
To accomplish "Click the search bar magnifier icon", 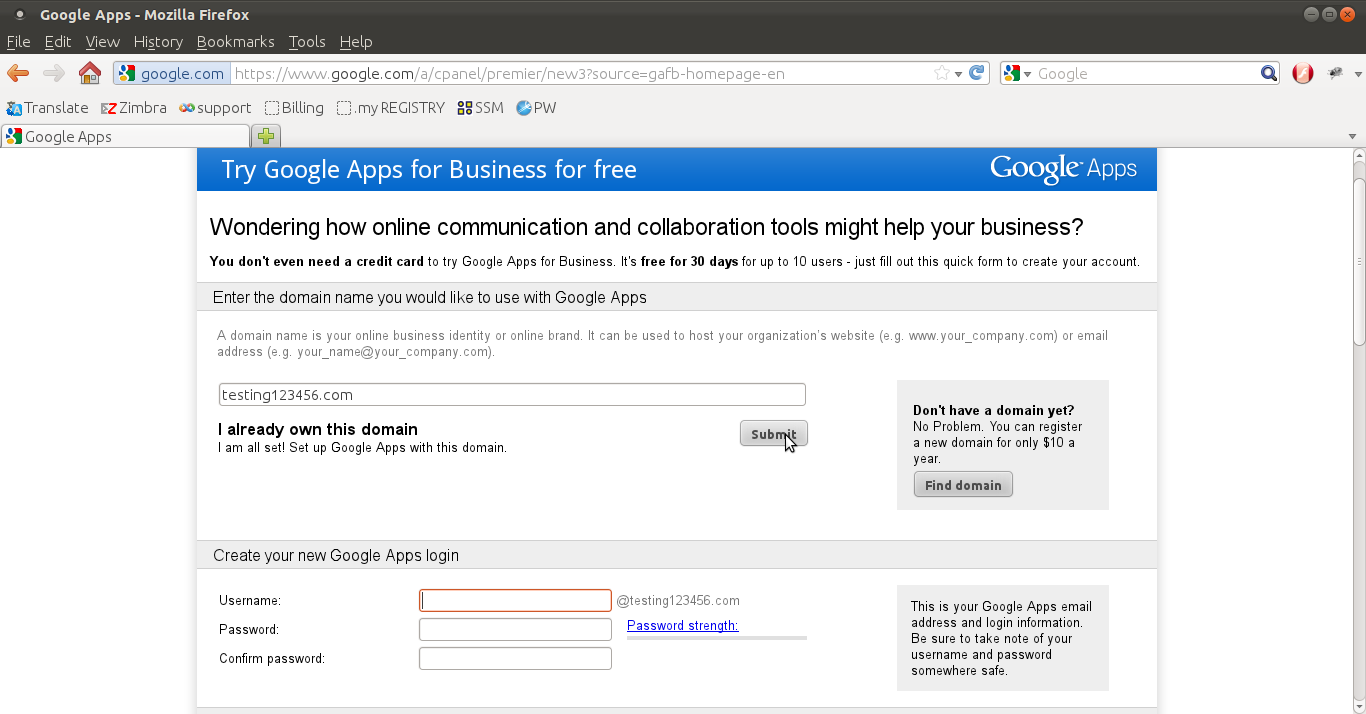I will (x=1268, y=73).
